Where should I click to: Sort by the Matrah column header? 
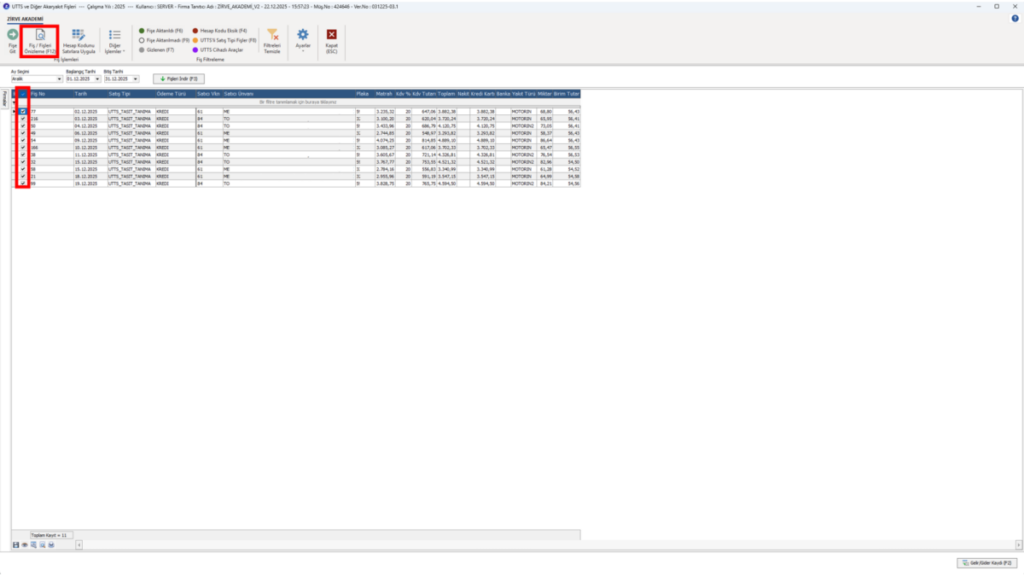383,94
